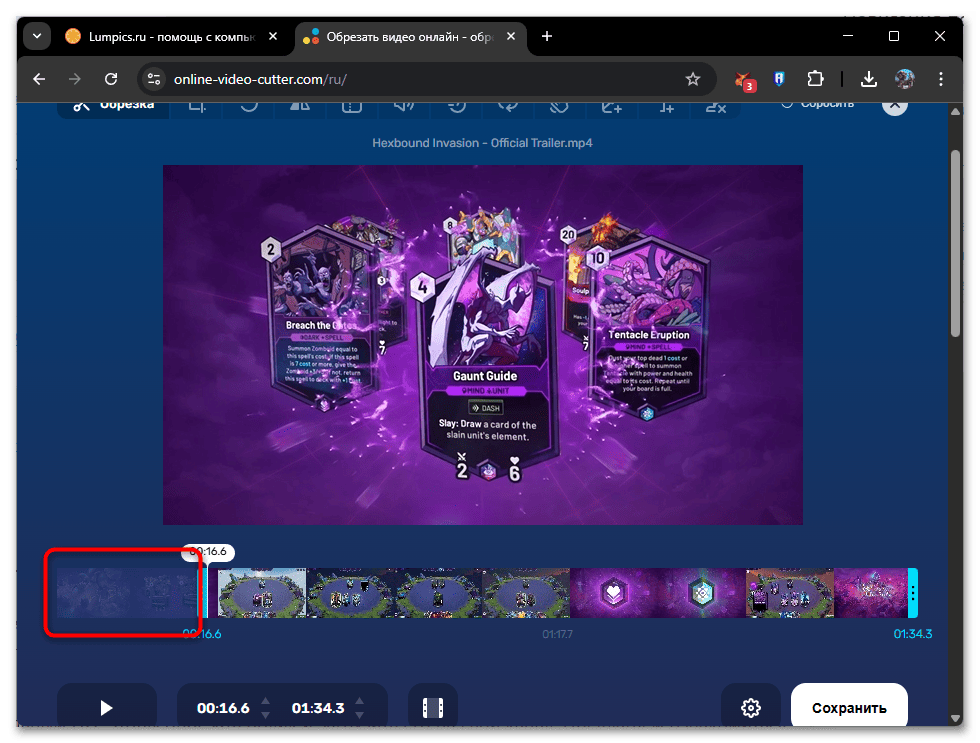Go back to previous page
The image size is (980, 743).
39,79
